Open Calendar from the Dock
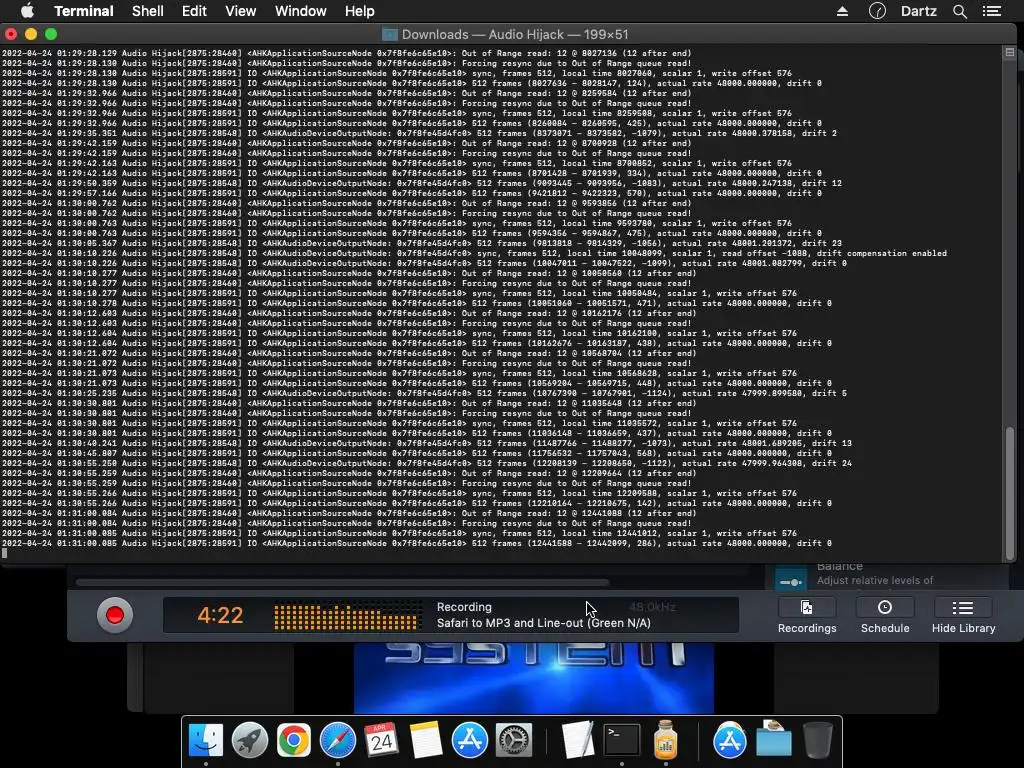The height and width of the screenshot is (768, 1024). coord(381,740)
